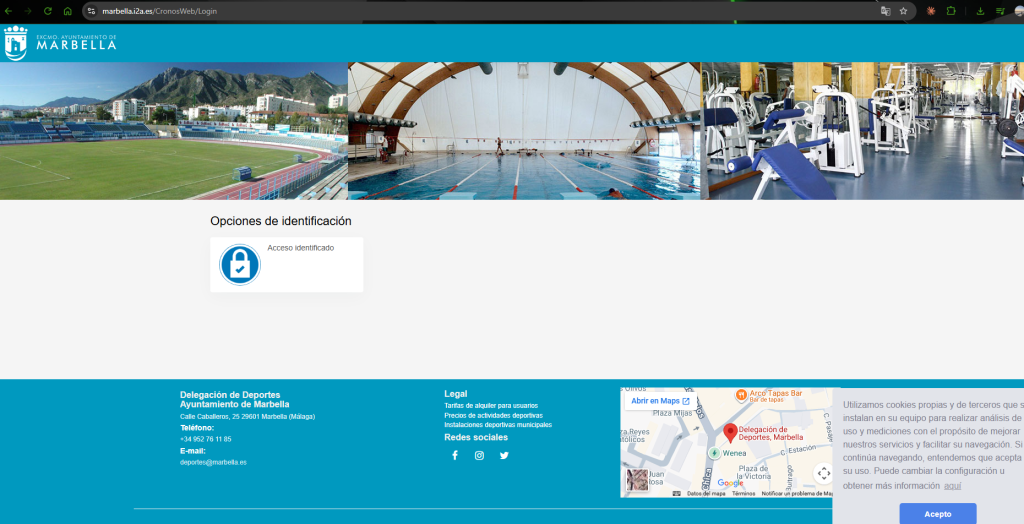Viewport: 1024px width, 524px height.
Task: Click Redes sociales heading
Action: [x=475, y=437]
